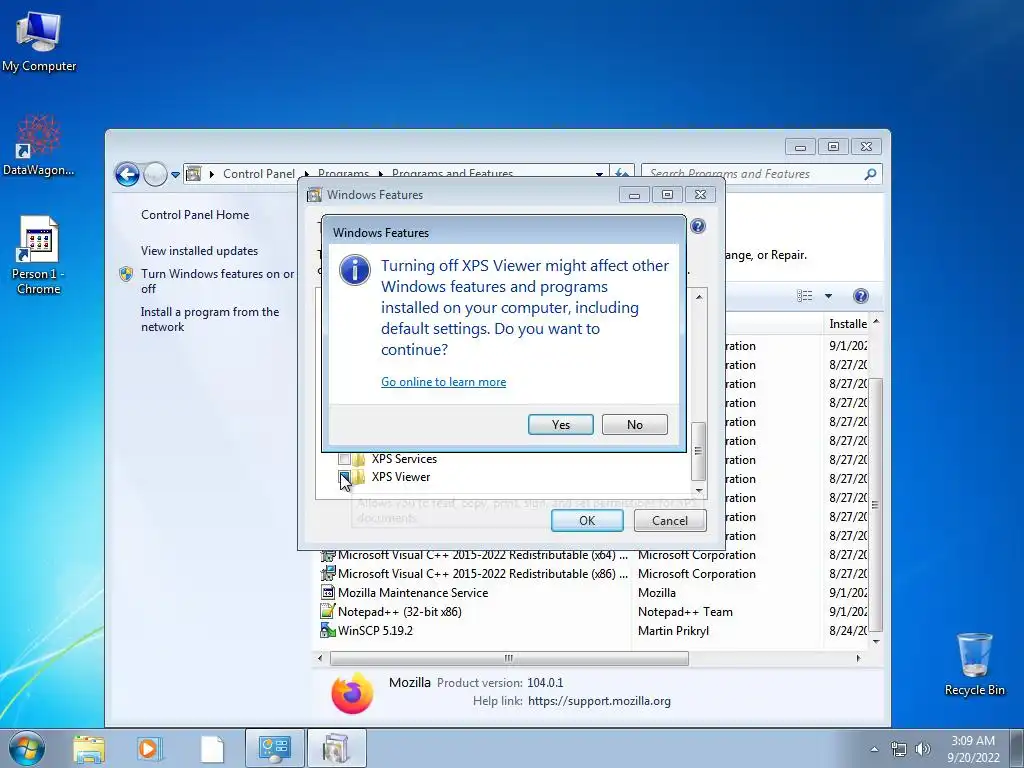
Task: Select the Recycle Bin desktop icon
Action: (x=974, y=664)
